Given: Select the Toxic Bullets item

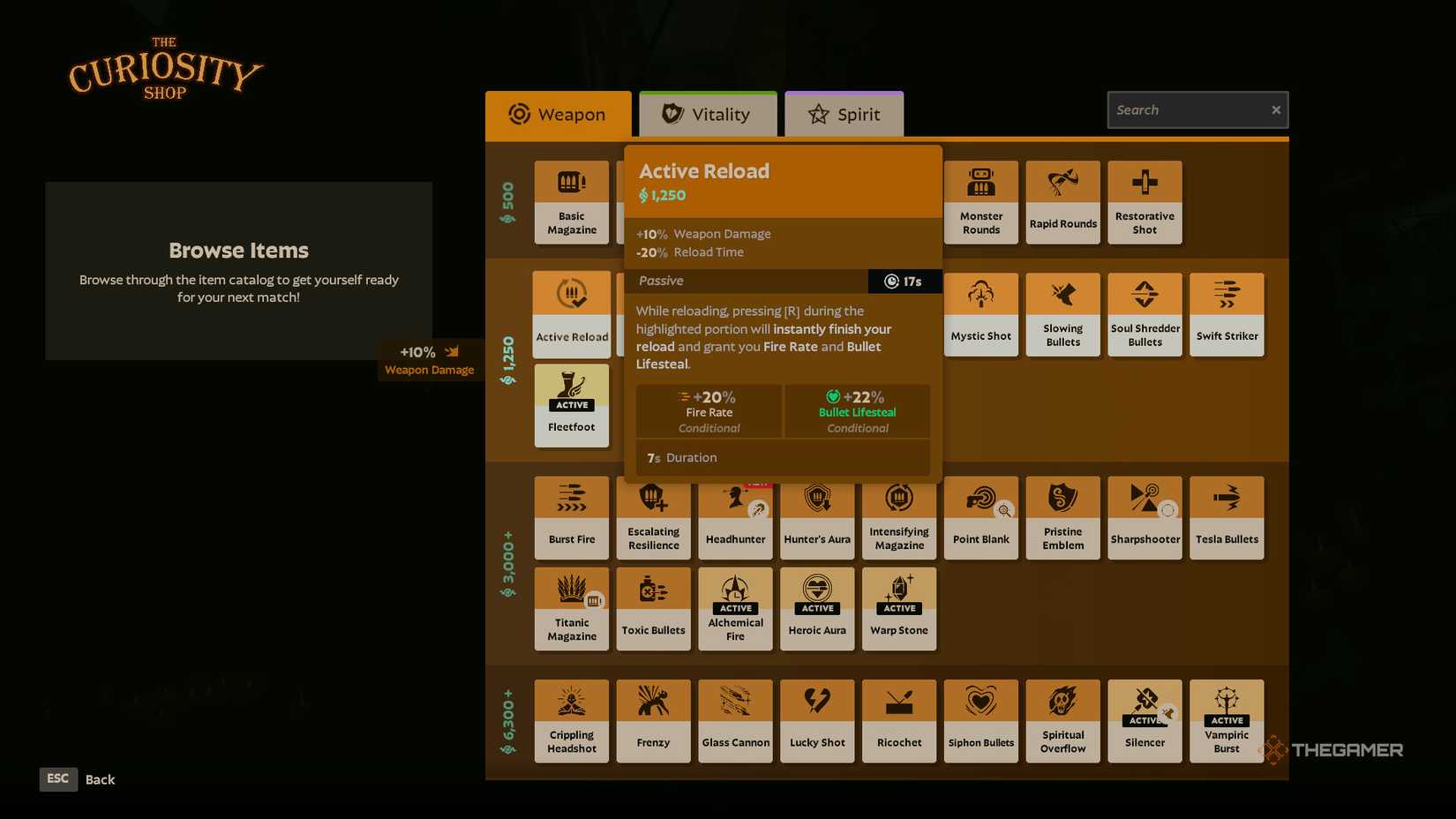Looking at the screenshot, I should pos(653,609).
